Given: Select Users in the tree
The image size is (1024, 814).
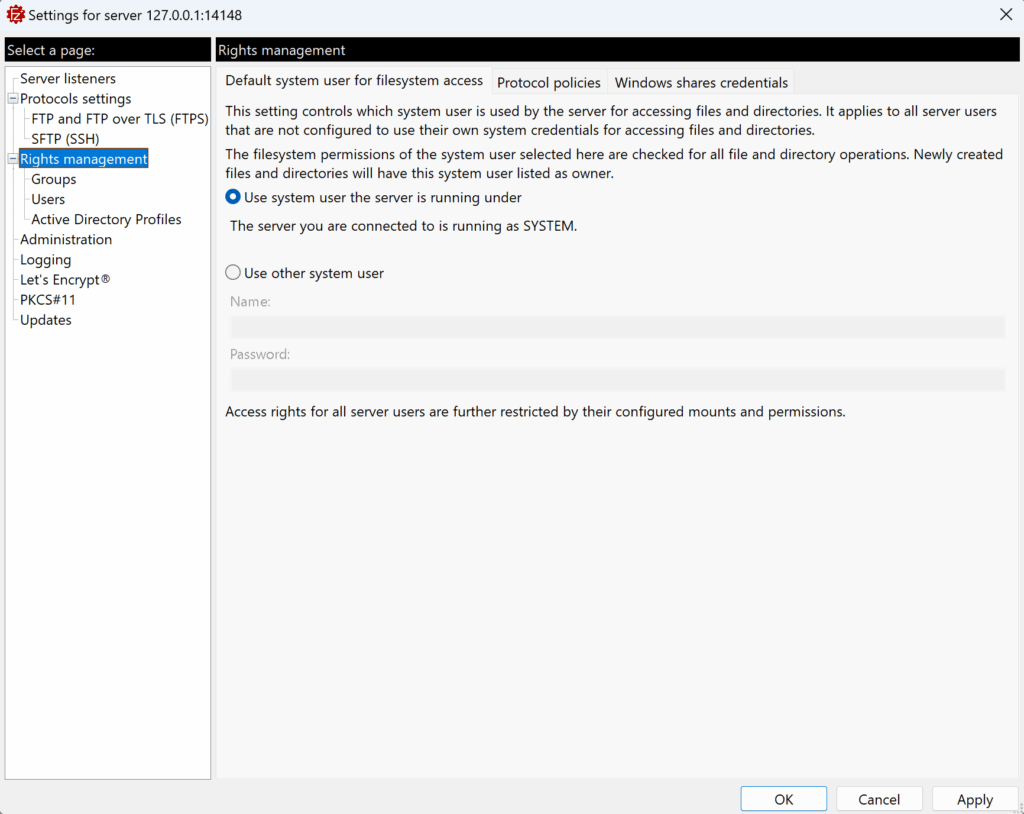Looking at the screenshot, I should 48,199.
